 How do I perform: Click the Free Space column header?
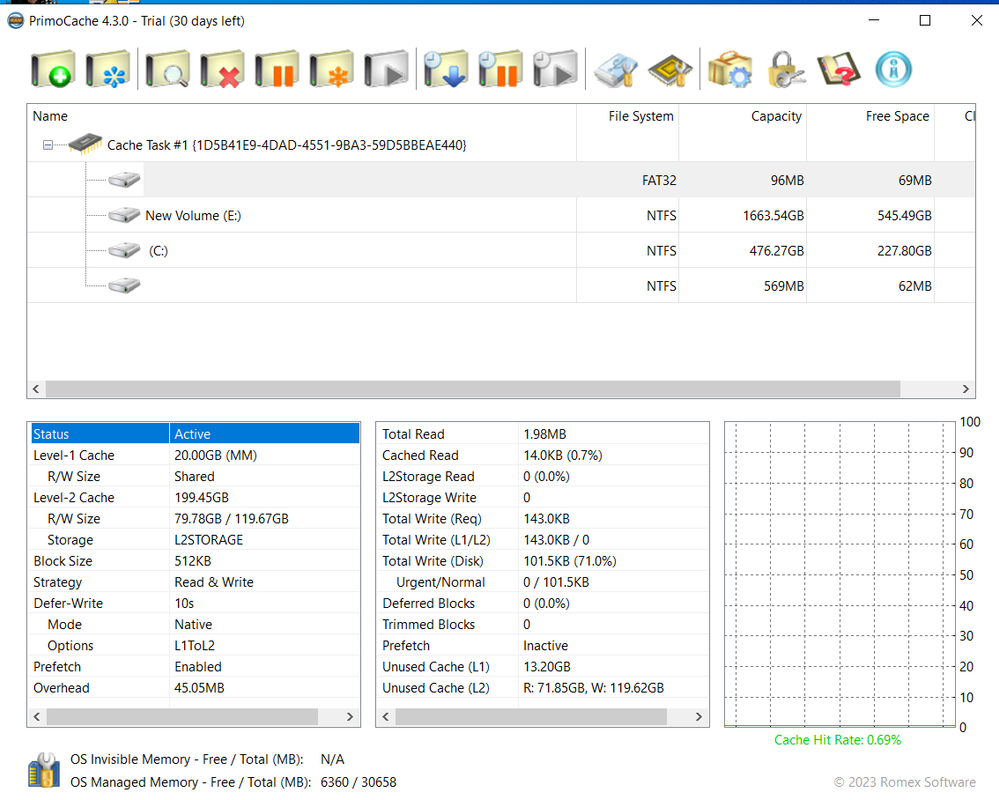tap(871, 116)
